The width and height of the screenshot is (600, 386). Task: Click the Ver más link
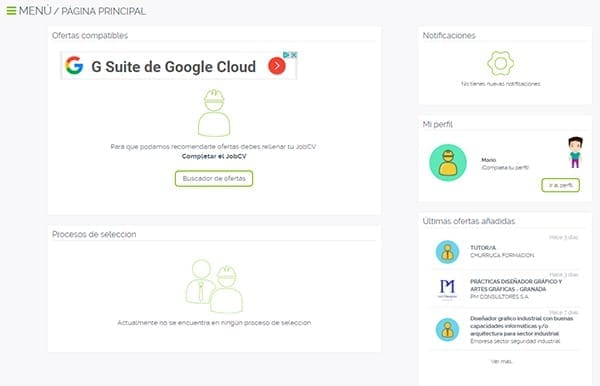click(501, 362)
